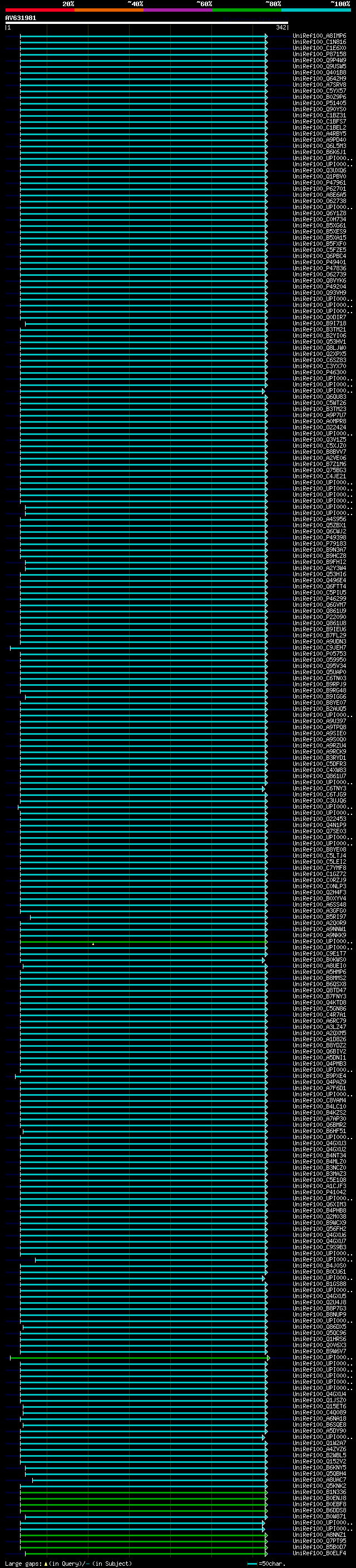Click hit label UniRef100_B6K6J1
Viewport: 356px width, 1568px height.
tap(319, 152)
